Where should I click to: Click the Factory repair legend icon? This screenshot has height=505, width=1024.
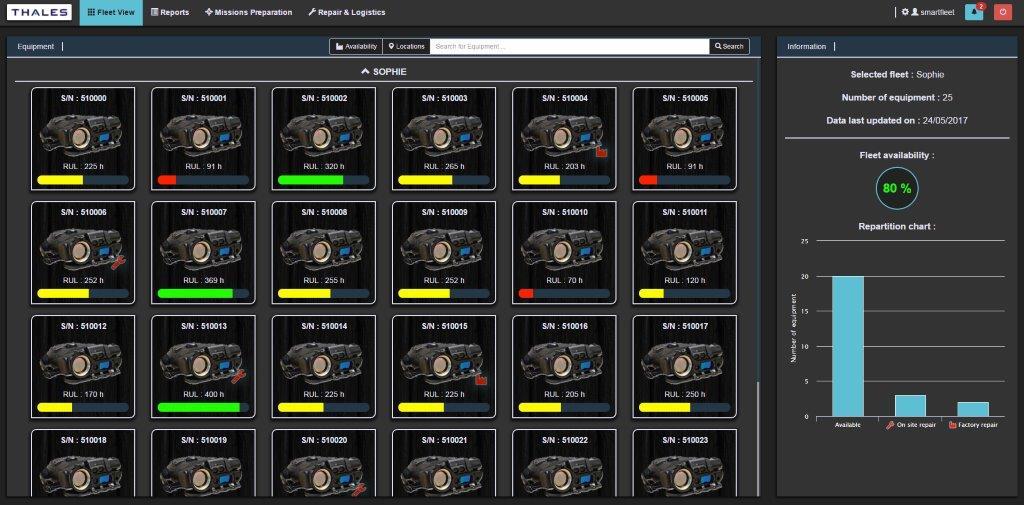pyautogui.click(x=952, y=425)
